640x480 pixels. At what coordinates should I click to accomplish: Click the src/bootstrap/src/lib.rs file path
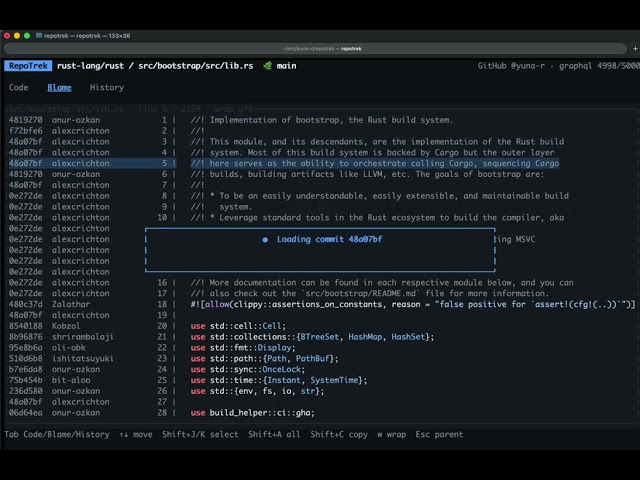pyautogui.click(x=196, y=66)
